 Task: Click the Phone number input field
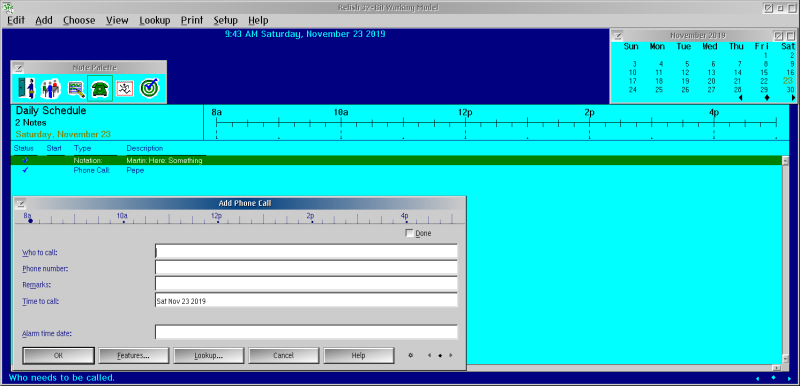pos(306,268)
